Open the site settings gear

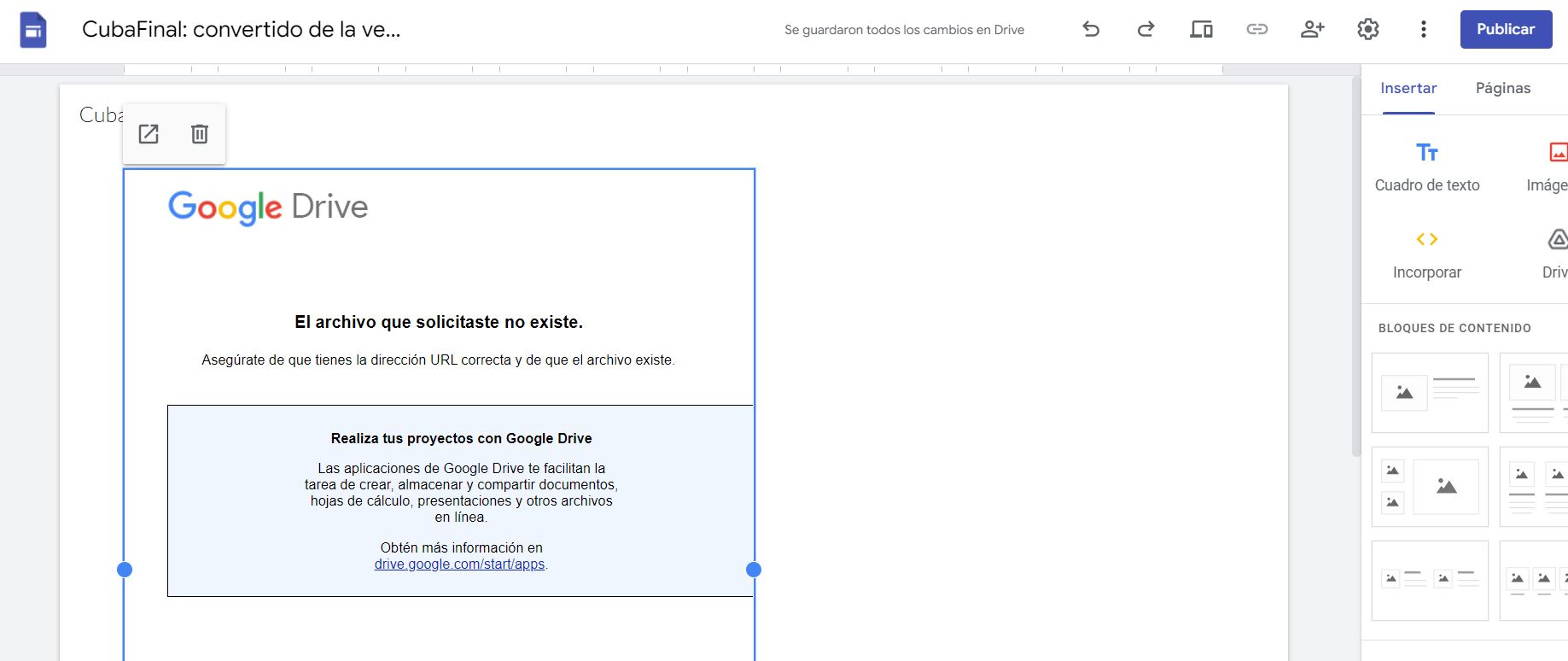click(1367, 29)
